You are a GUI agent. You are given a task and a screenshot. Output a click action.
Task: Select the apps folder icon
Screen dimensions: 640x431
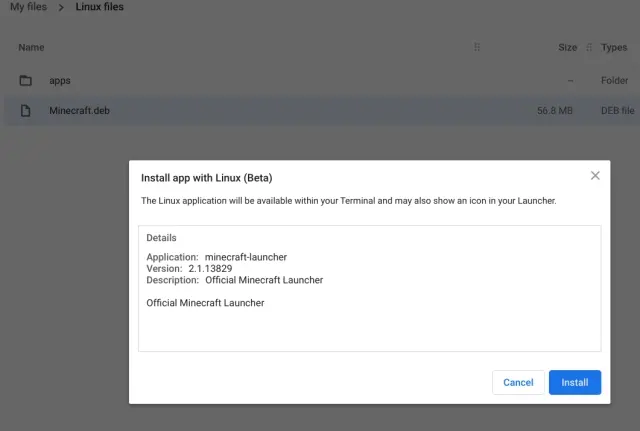(x=26, y=80)
